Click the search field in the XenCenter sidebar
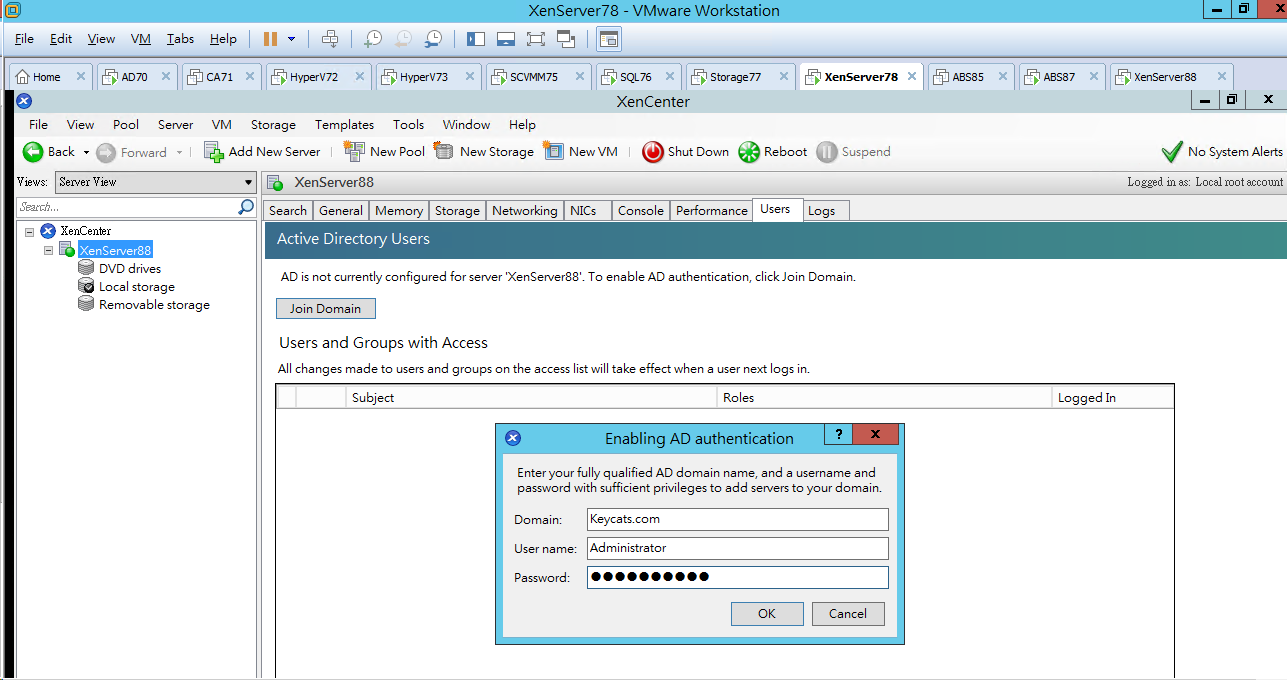 tap(127, 207)
